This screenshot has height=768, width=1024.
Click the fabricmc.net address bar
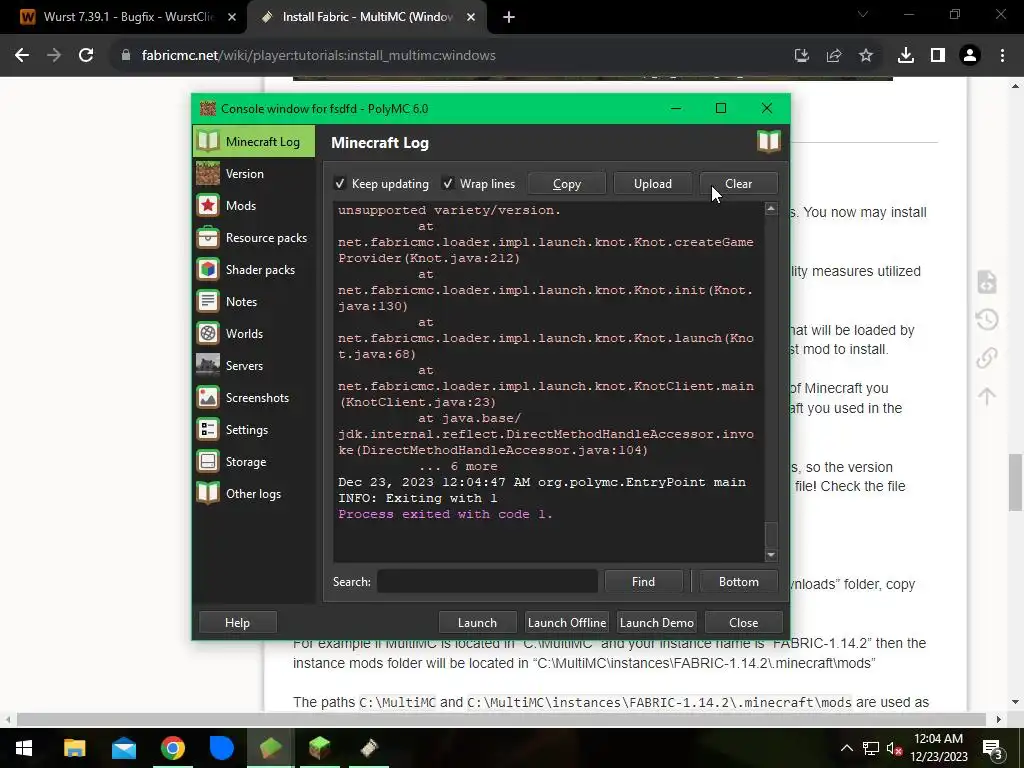pos(451,56)
